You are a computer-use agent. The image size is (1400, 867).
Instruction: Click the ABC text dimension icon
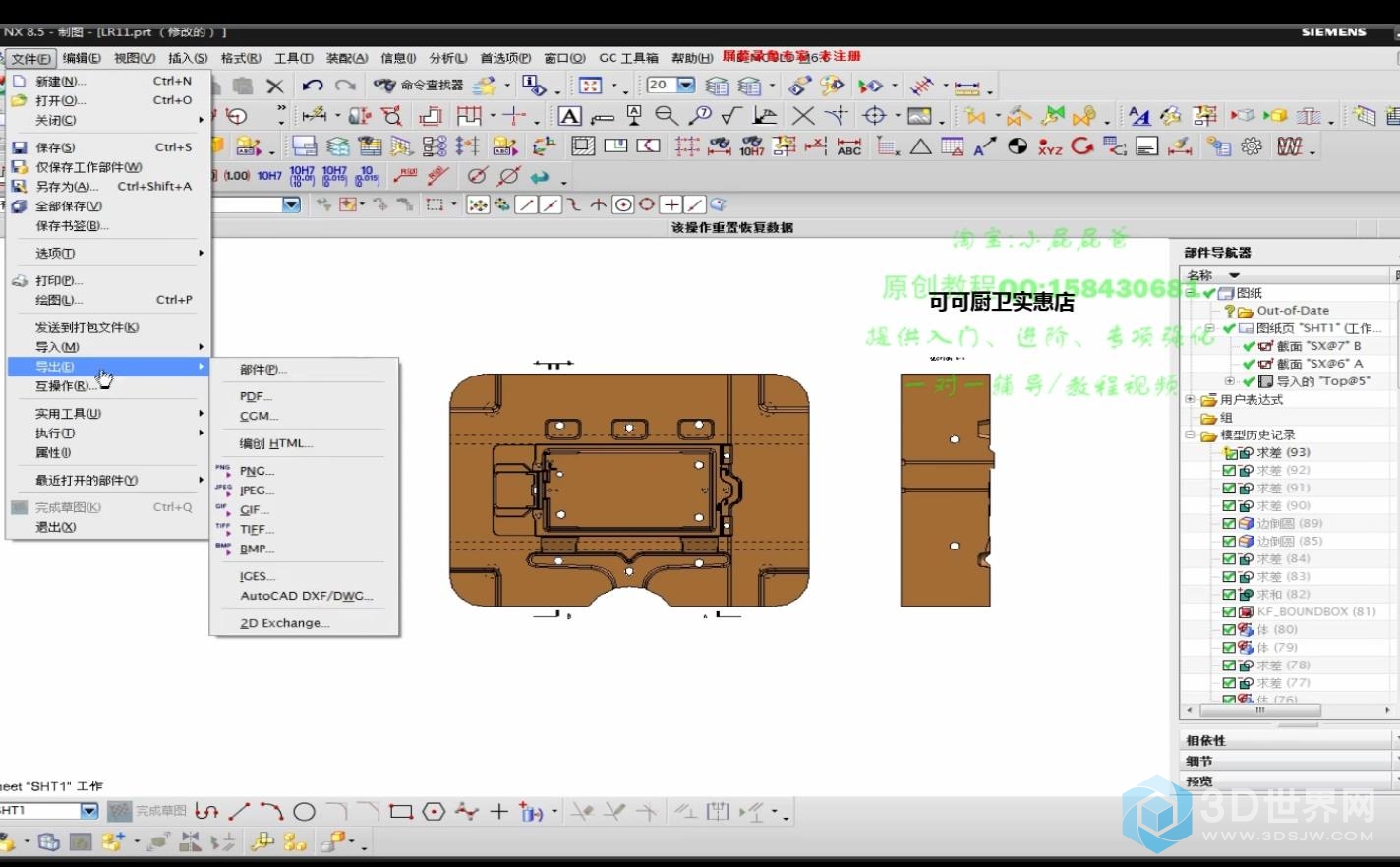(849, 146)
